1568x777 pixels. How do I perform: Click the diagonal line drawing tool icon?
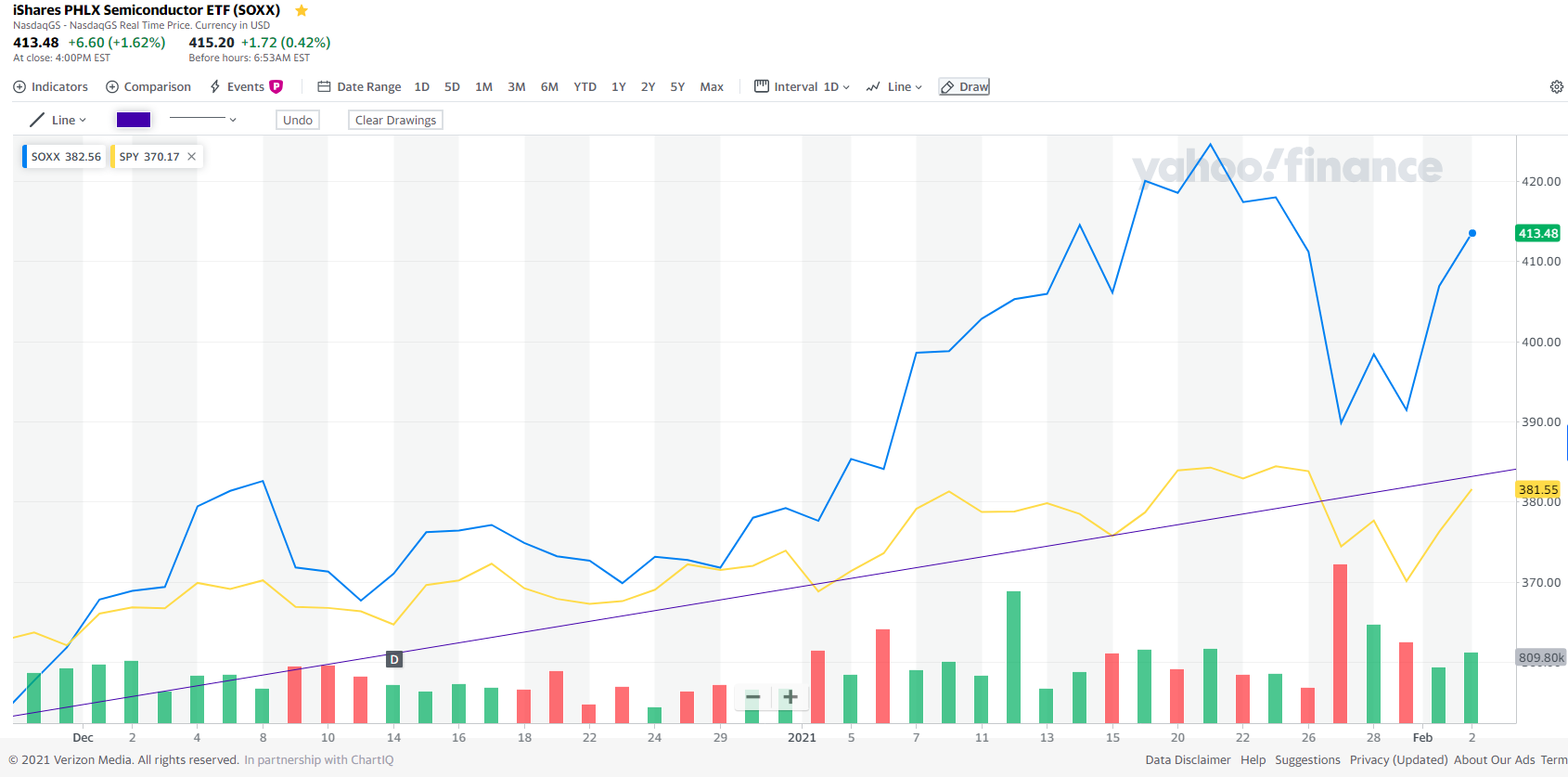[x=37, y=120]
